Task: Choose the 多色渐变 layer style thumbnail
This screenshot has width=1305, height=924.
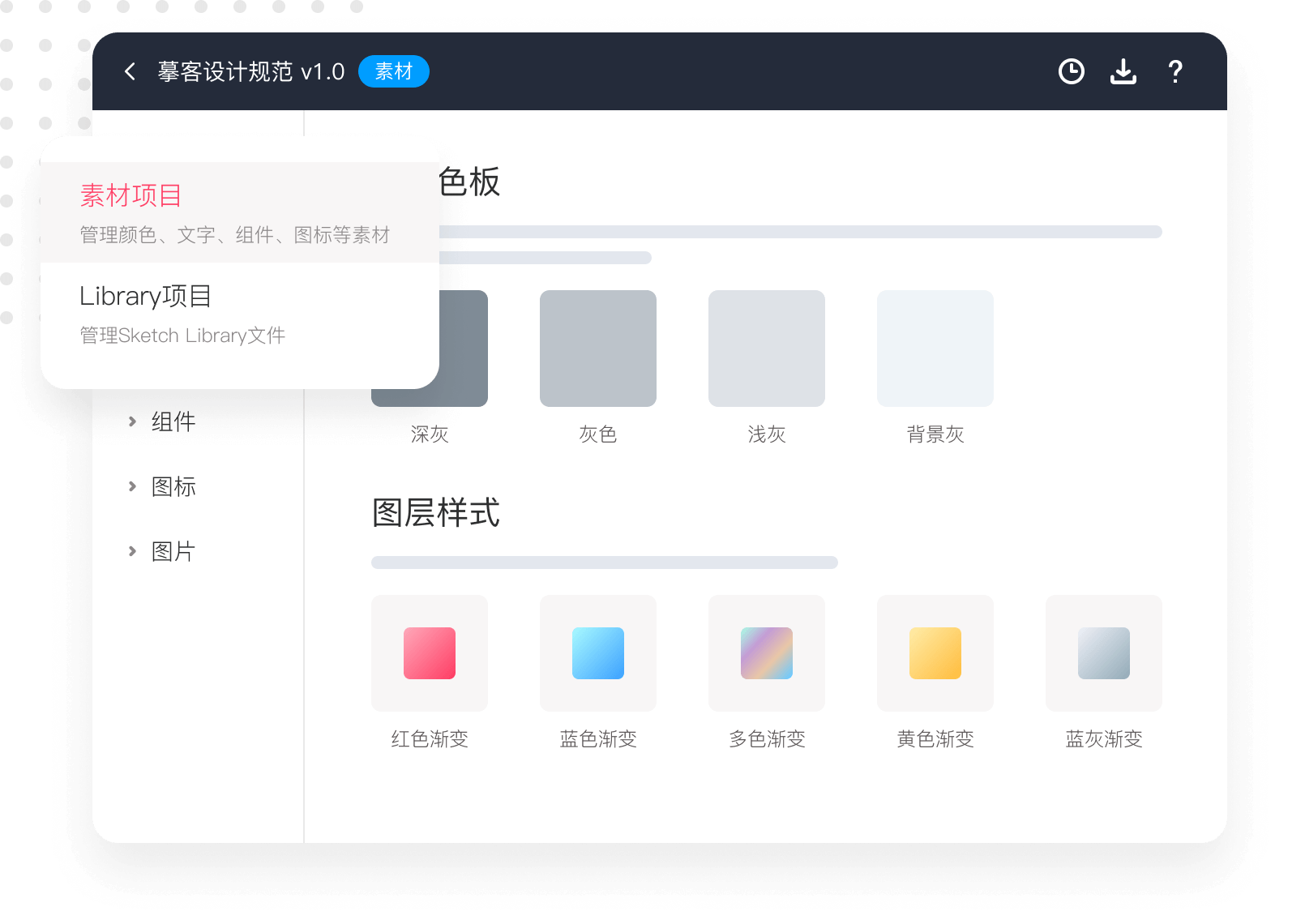Action: tap(767, 653)
